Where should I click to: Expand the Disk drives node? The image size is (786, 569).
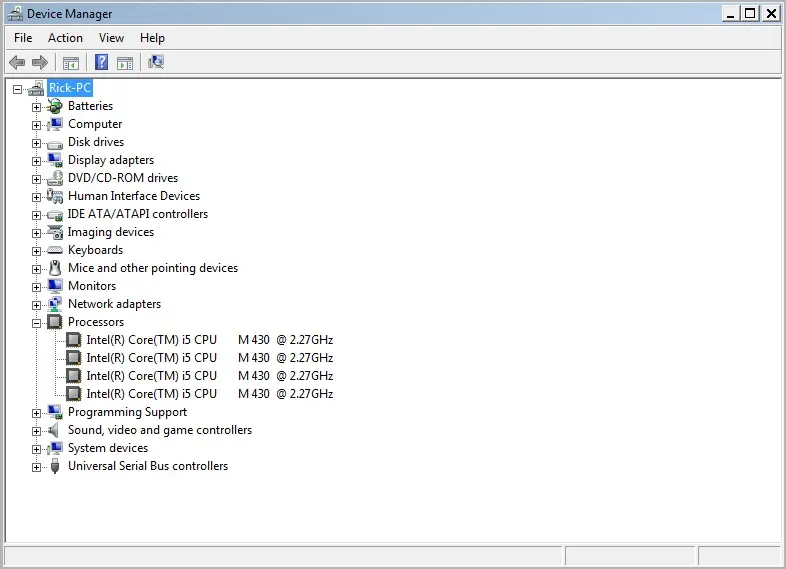36,143
